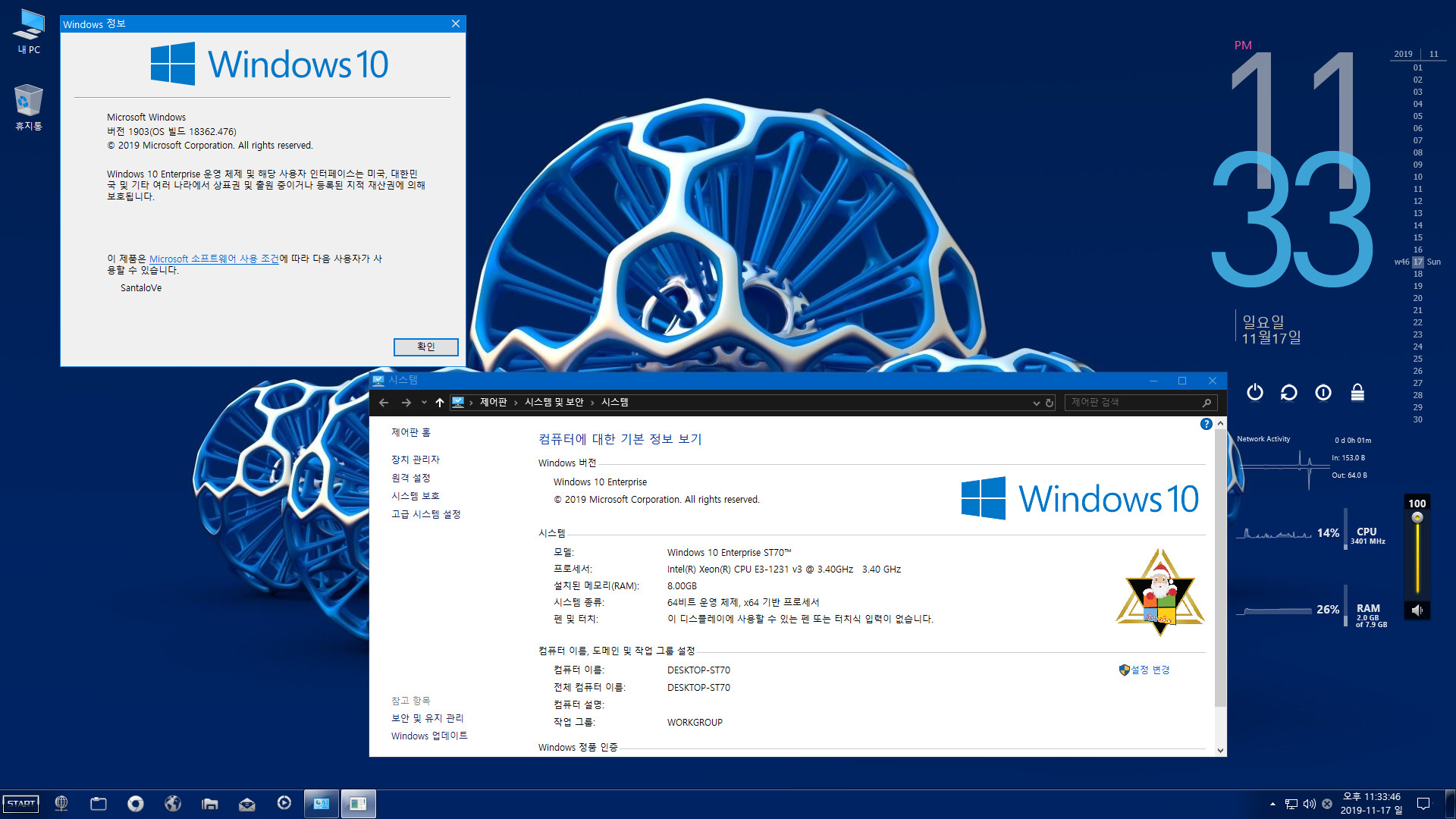Open the START menu button
Screen dimensions: 1456x819
click(x=21, y=804)
